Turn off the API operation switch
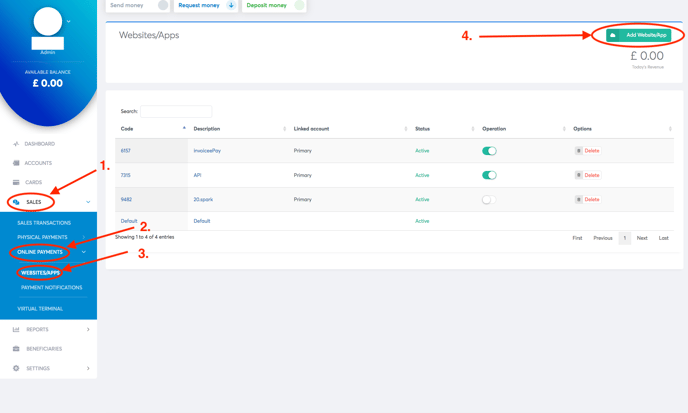The height and width of the screenshot is (413, 688). click(x=489, y=175)
